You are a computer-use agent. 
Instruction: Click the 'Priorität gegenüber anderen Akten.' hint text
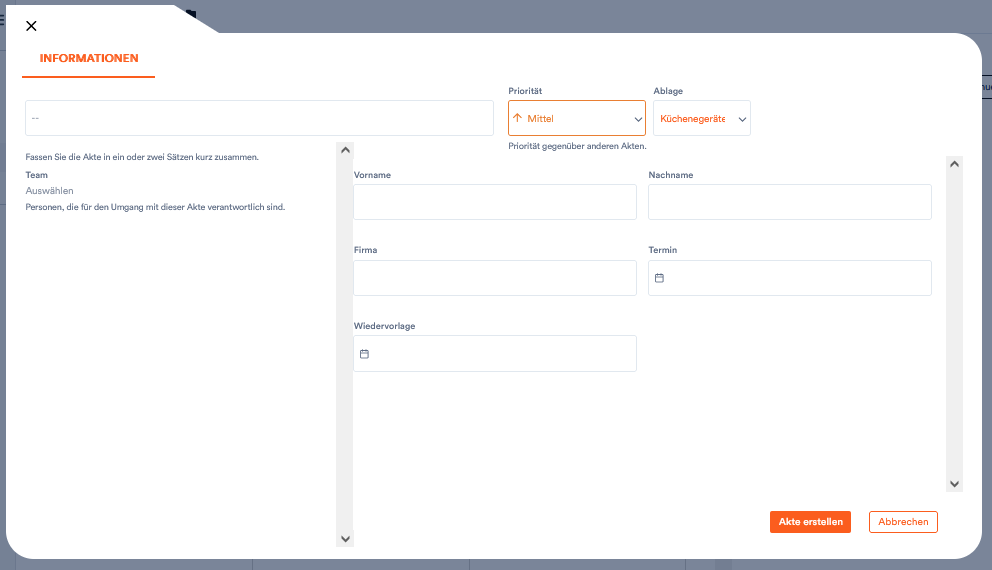point(577,146)
